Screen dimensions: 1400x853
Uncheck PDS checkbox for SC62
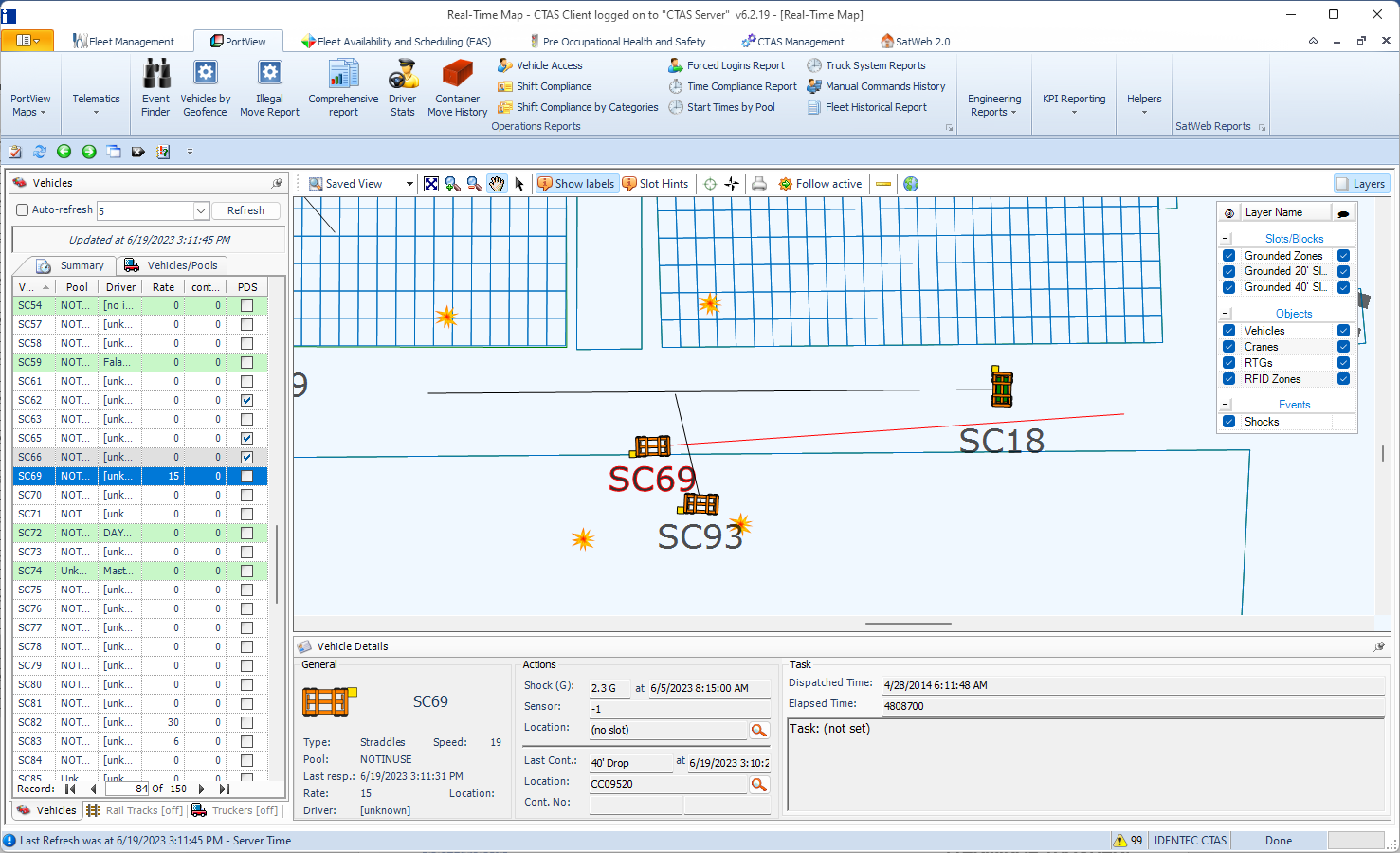246,400
